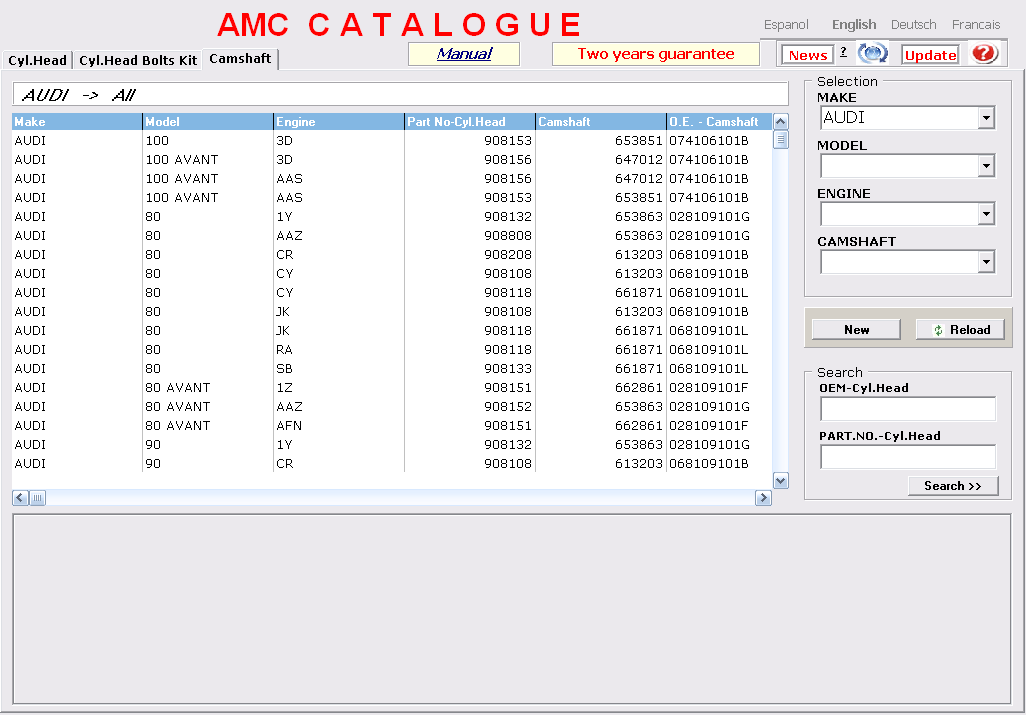Image resolution: width=1026 pixels, height=715 pixels.
Task: Open the Cyl.Head Bolts Kit tab
Action: point(138,60)
